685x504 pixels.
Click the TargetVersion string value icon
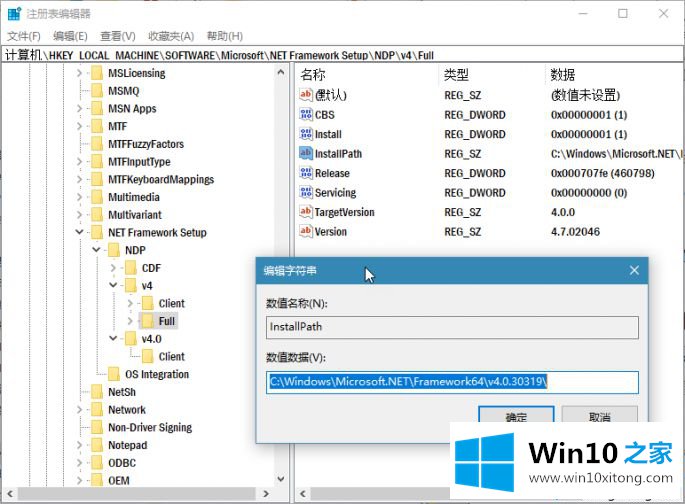(306, 211)
